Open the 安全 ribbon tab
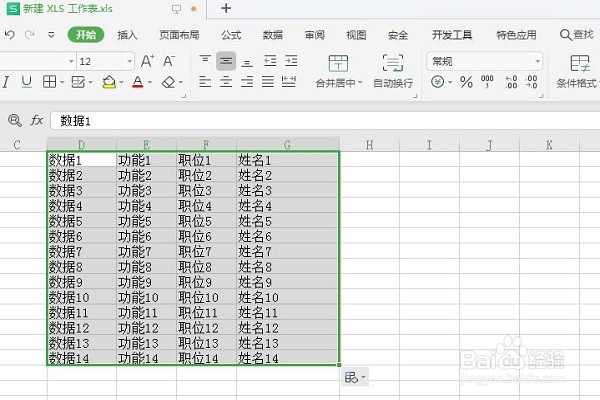 pos(398,35)
